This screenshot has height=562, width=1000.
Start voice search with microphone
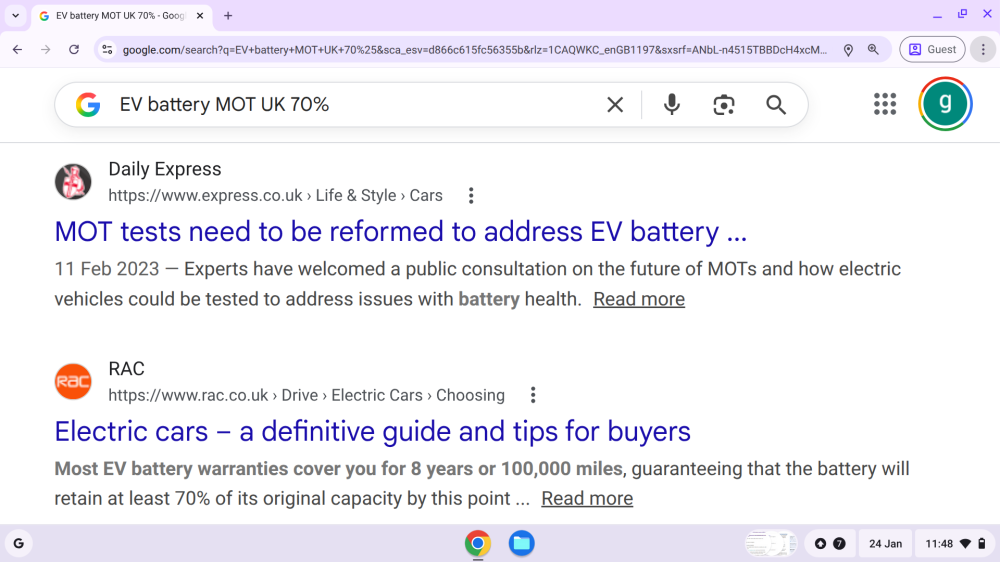tap(672, 105)
